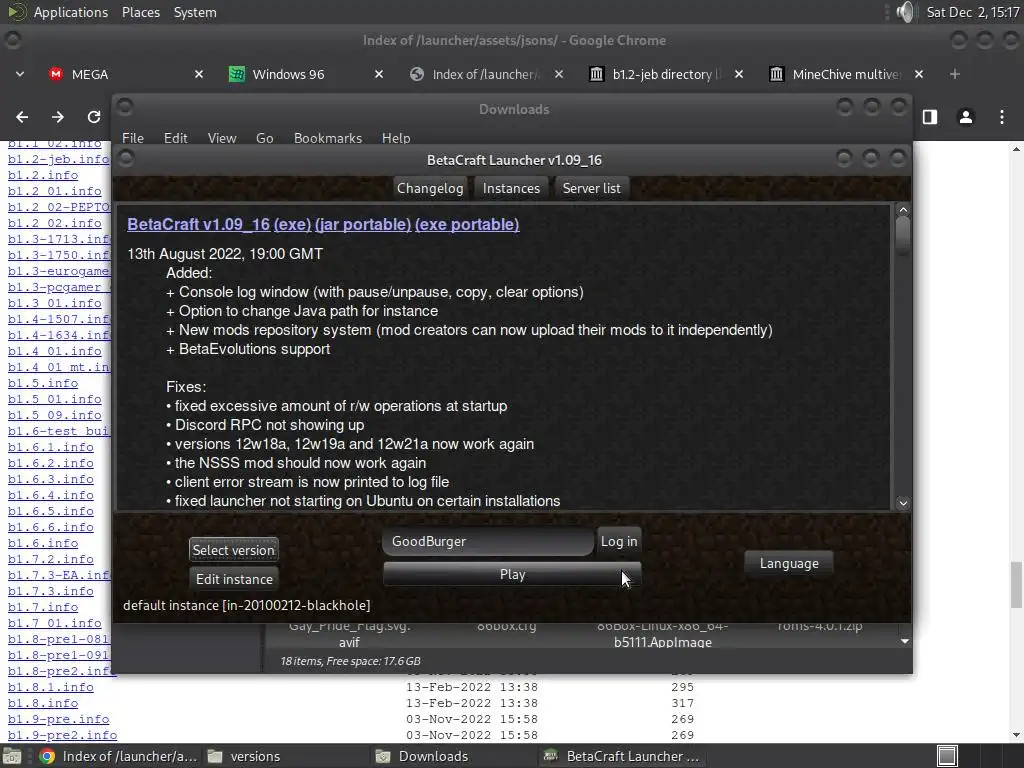The image size is (1024, 768).
Task: Switch to the Changelog tab
Action: point(430,188)
